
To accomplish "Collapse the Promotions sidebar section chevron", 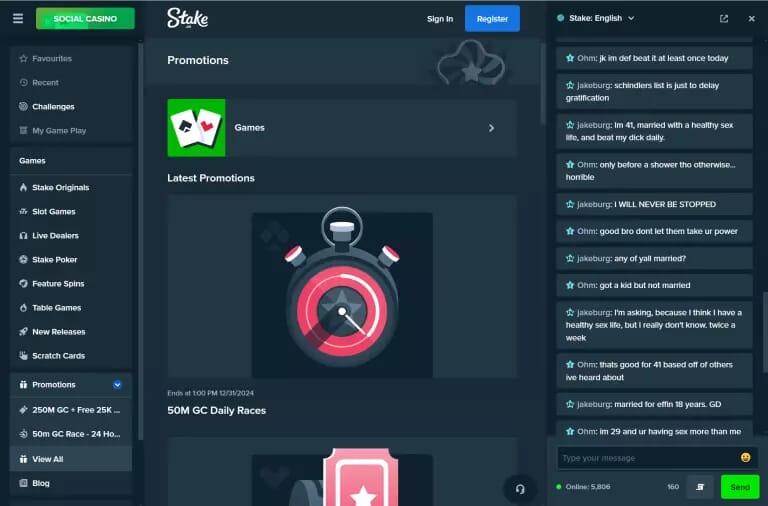I will click(117, 385).
